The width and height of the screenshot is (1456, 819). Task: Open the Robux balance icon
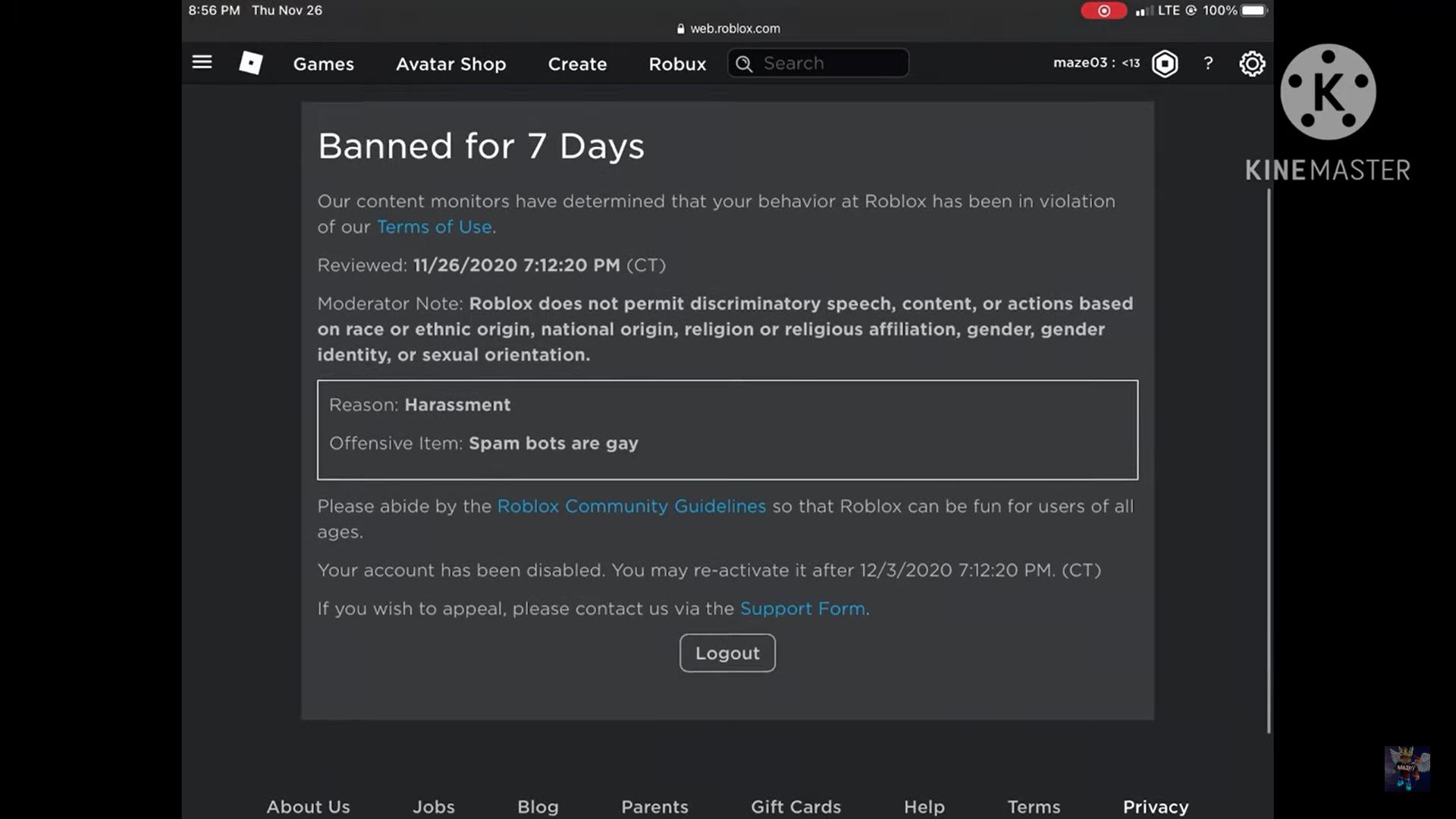click(1165, 64)
